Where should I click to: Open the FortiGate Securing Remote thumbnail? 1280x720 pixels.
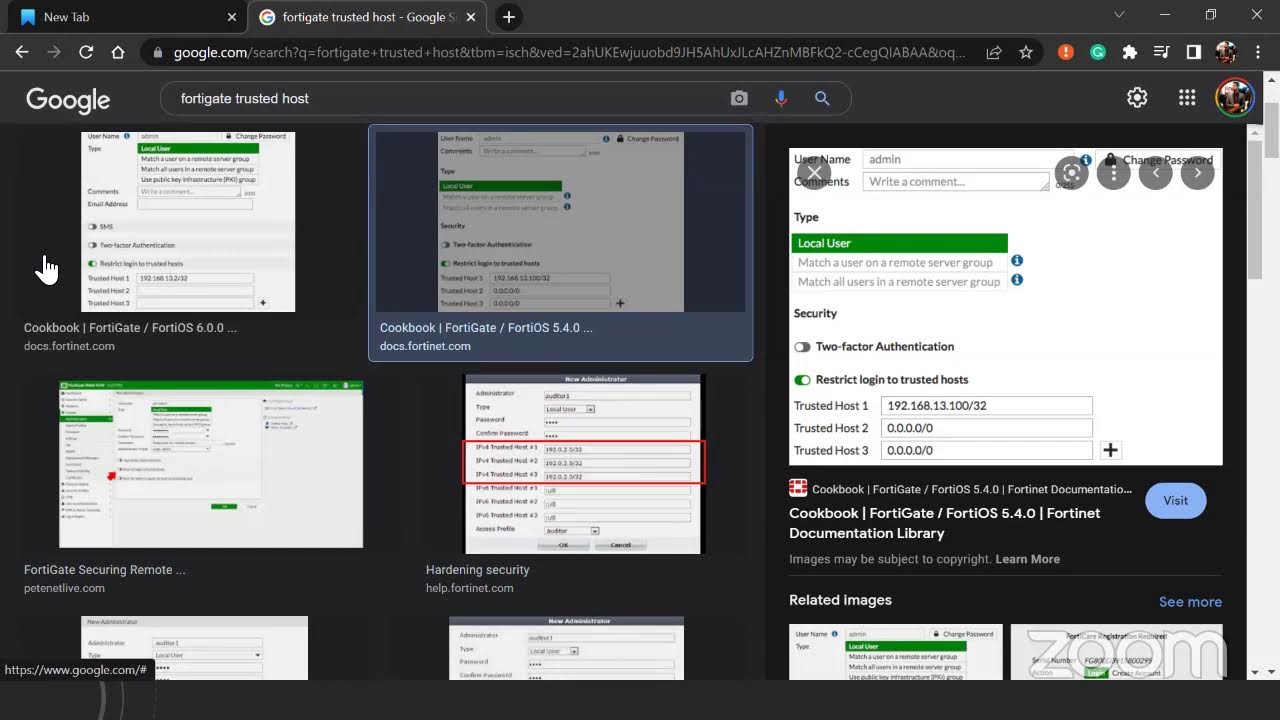(x=211, y=464)
